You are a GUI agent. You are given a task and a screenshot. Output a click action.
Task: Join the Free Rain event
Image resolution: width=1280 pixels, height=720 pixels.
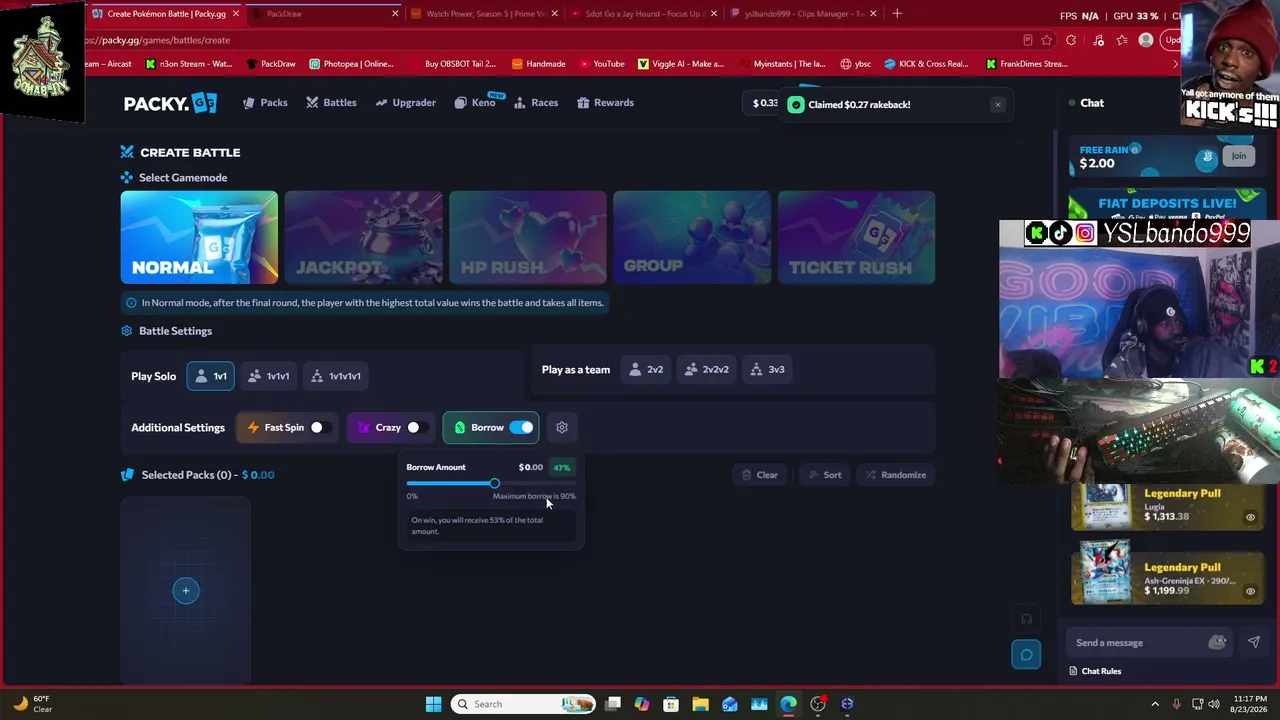point(1238,156)
